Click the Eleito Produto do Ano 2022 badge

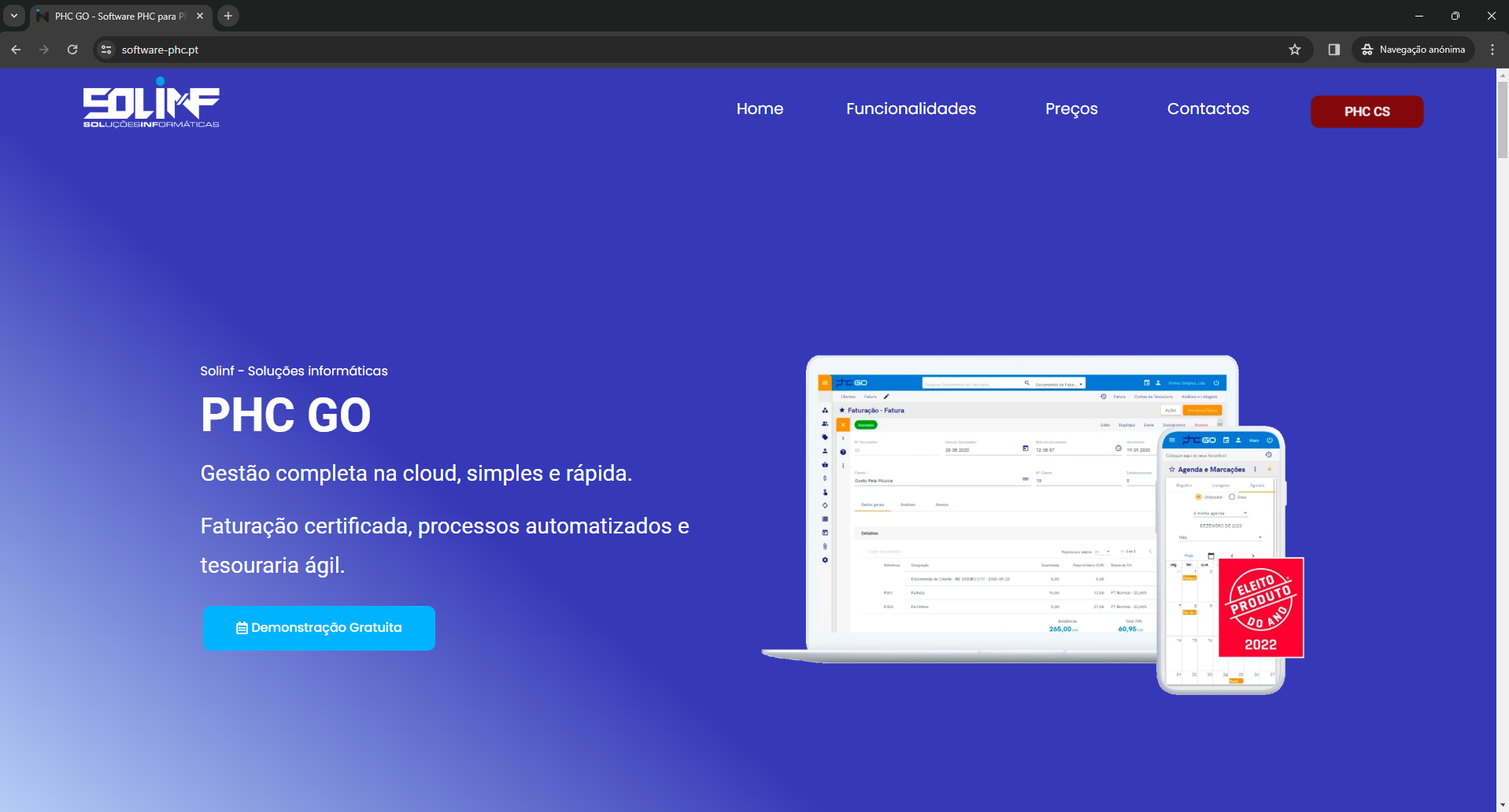pos(1261,607)
